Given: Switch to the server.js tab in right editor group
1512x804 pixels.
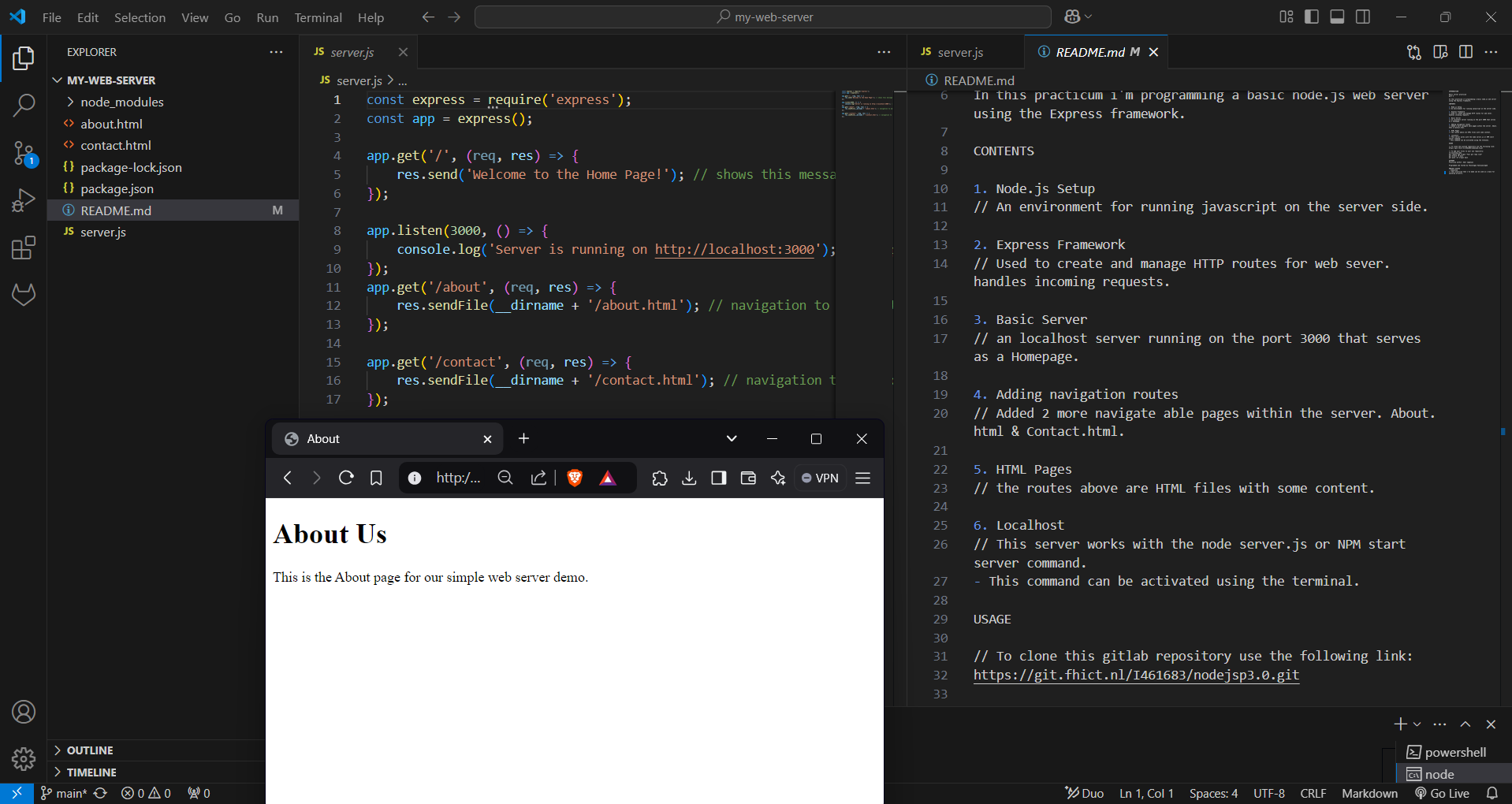Looking at the screenshot, I should click(959, 52).
